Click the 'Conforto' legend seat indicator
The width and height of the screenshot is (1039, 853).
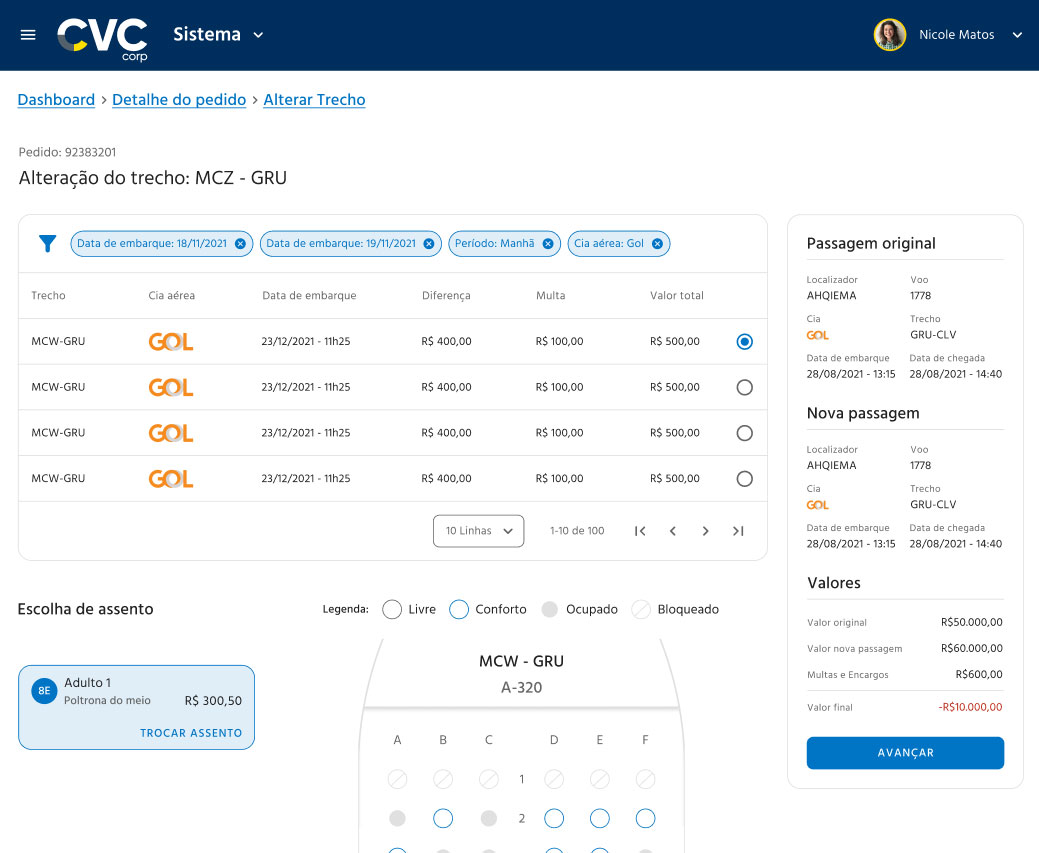click(x=461, y=609)
